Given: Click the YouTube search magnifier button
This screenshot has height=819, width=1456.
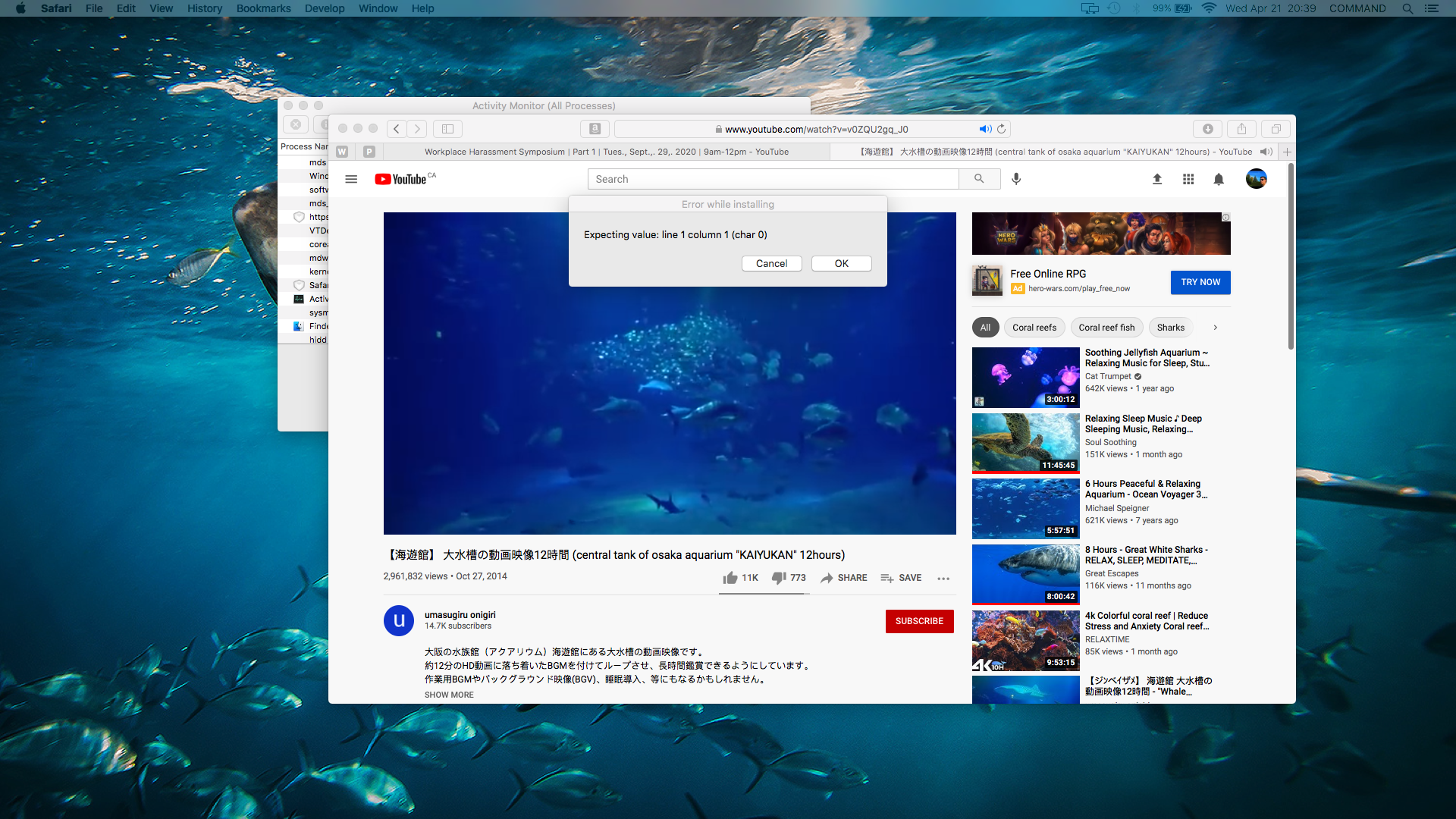Looking at the screenshot, I should click(x=979, y=179).
